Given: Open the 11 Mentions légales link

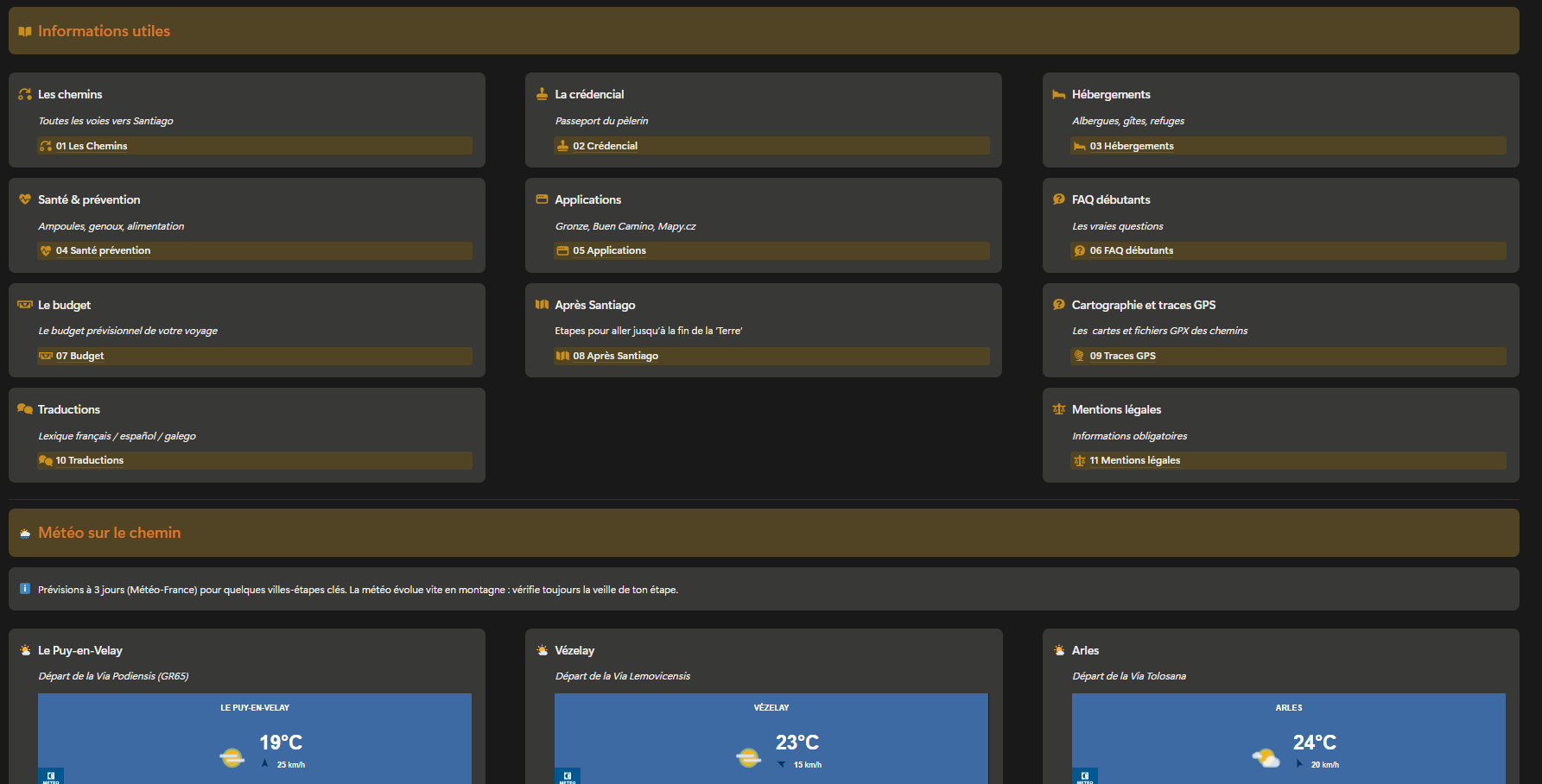Looking at the screenshot, I should pyautogui.click(x=1134, y=460).
